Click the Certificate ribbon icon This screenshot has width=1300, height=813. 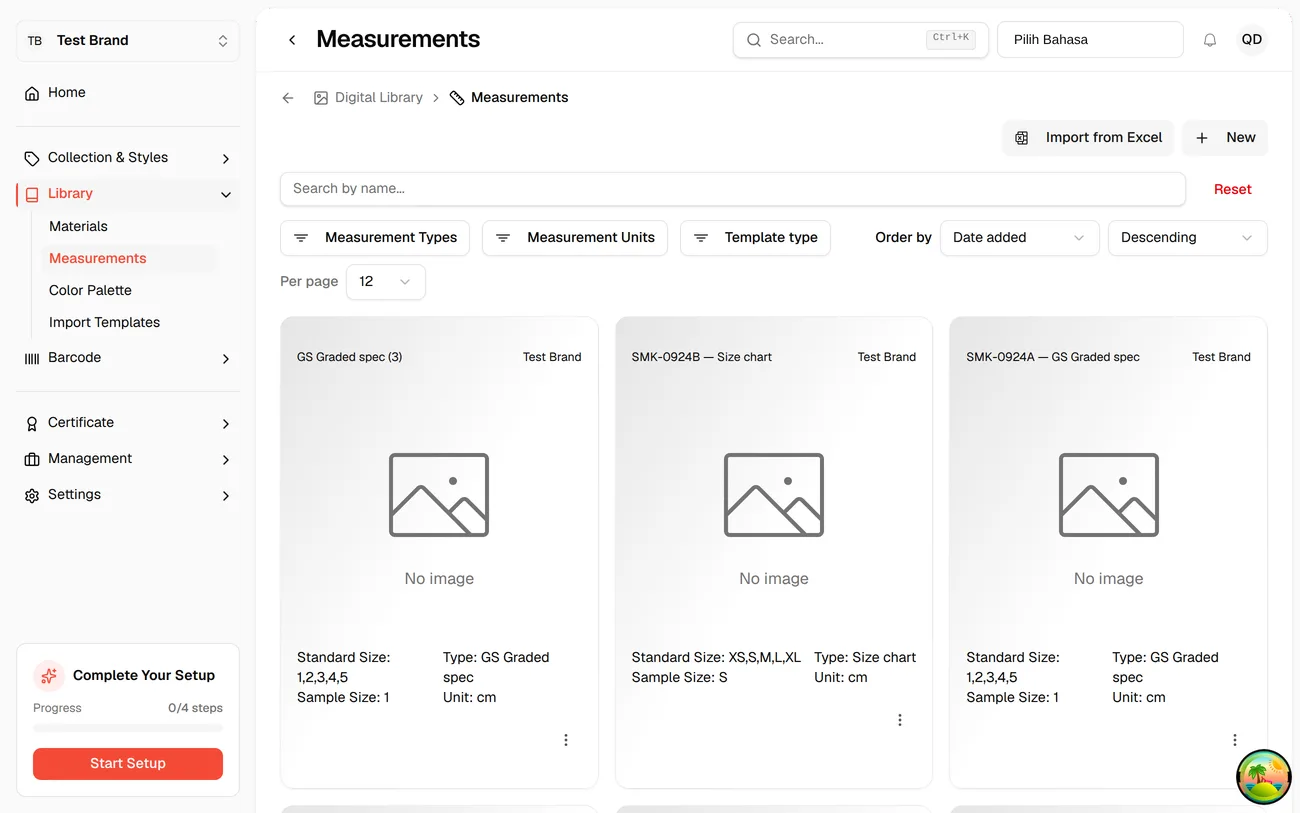32,423
